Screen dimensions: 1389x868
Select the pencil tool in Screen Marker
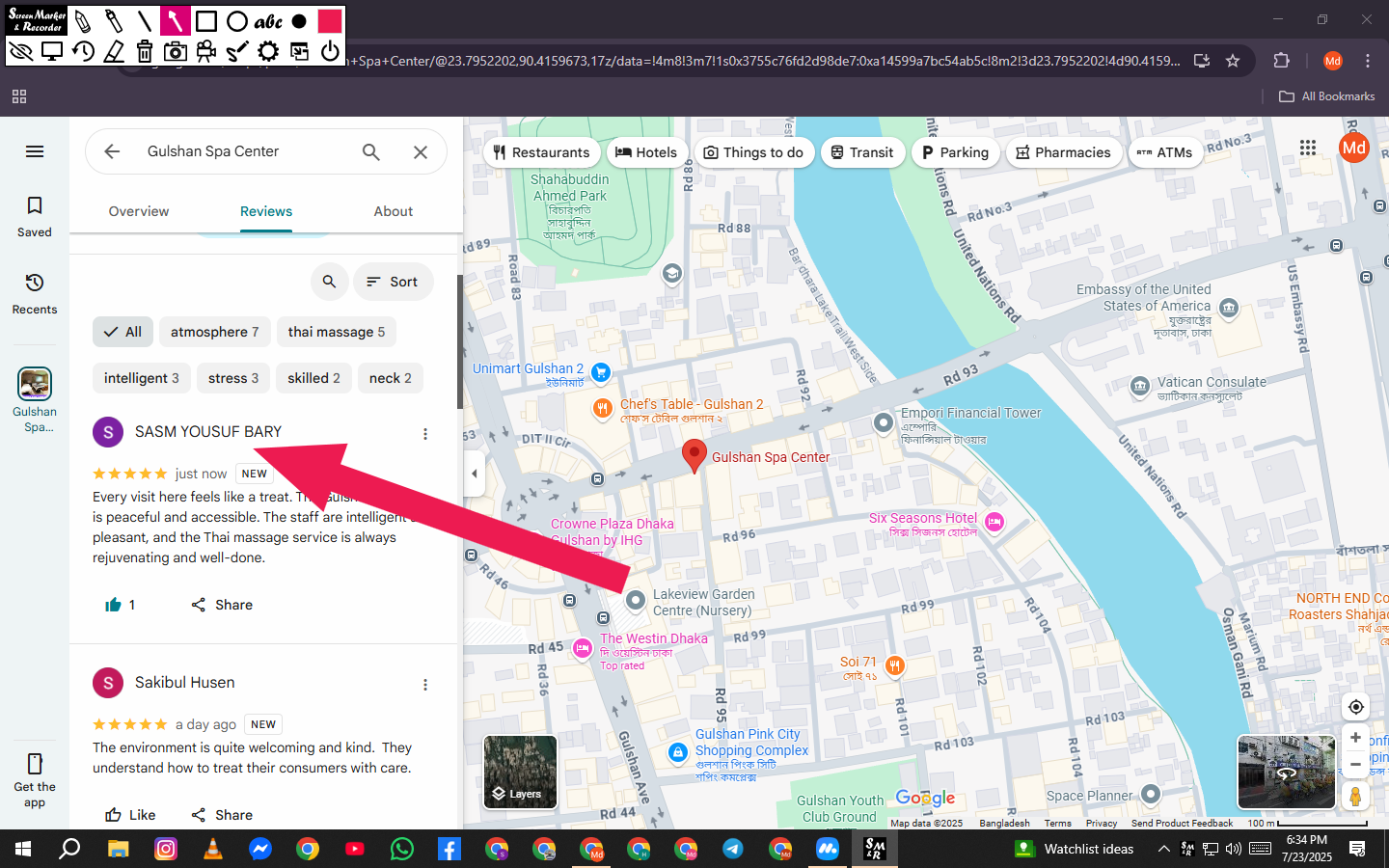click(83, 21)
